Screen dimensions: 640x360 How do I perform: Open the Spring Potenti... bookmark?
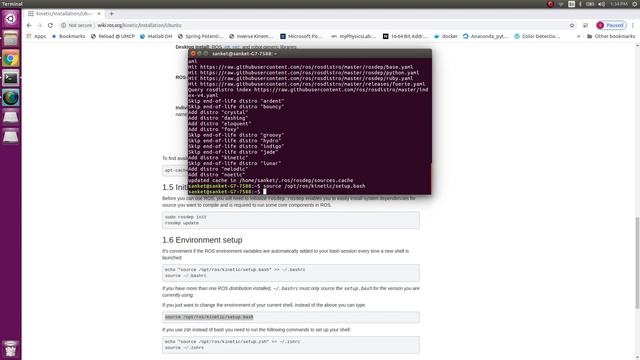coord(200,36)
